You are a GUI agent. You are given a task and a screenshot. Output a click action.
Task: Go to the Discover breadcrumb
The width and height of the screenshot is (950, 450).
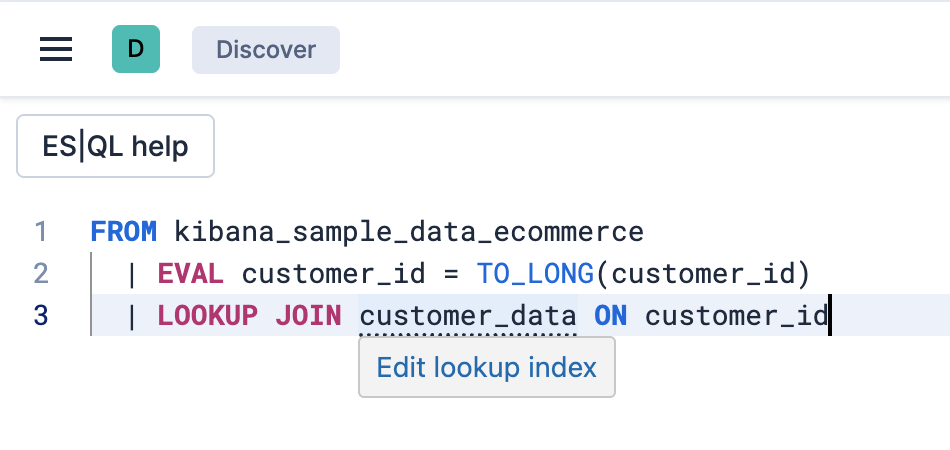pyautogui.click(x=266, y=50)
